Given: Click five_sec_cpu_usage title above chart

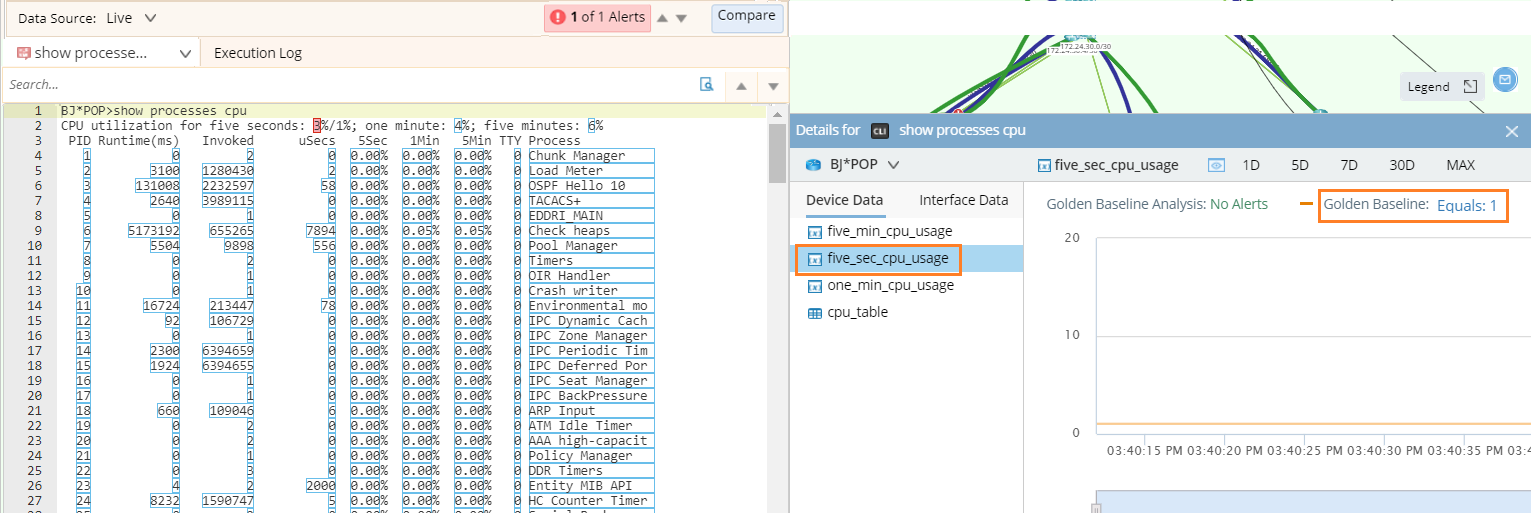Looking at the screenshot, I should pos(1116,165).
